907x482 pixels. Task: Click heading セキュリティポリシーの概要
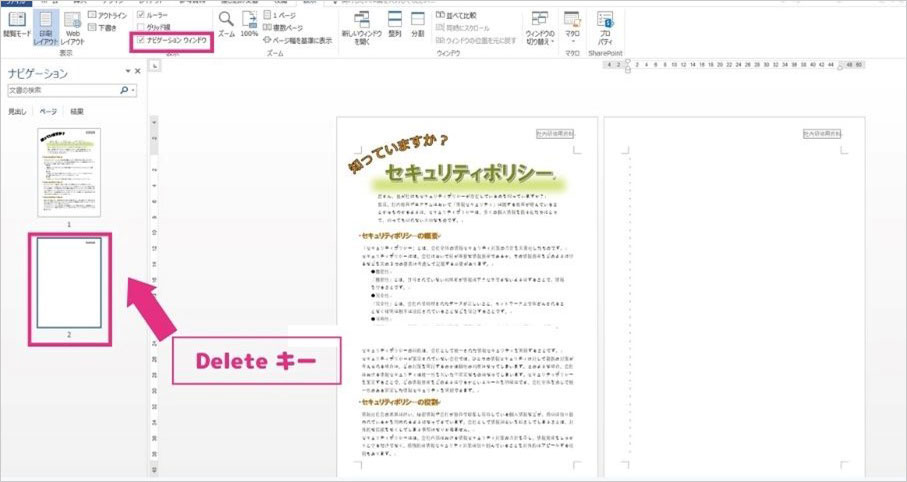(x=400, y=236)
